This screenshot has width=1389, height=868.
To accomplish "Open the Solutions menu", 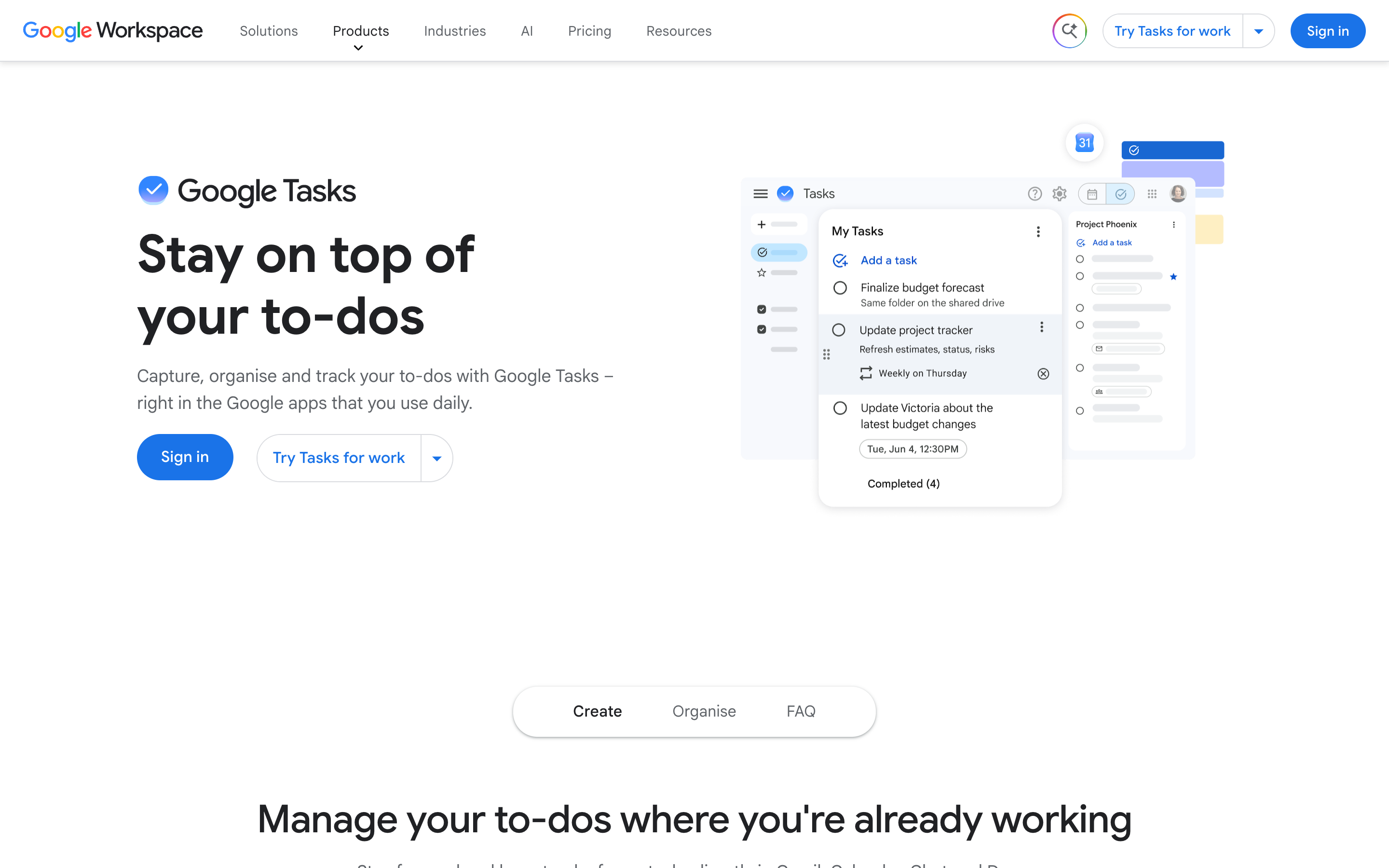I will coord(269,31).
